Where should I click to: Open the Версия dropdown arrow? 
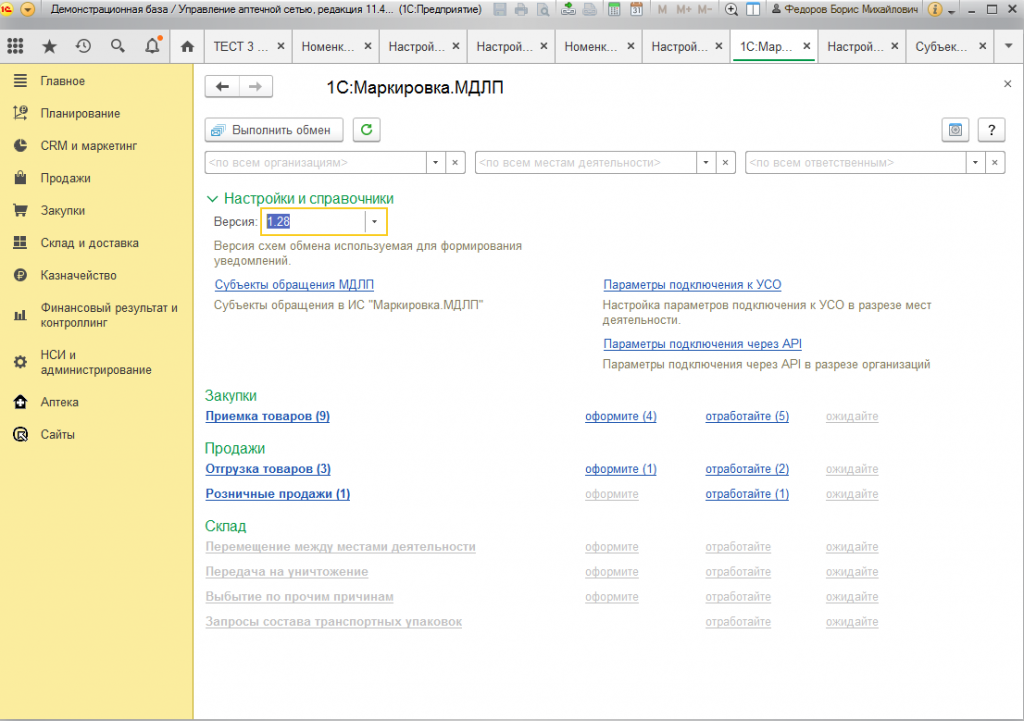pyautogui.click(x=374, y=221)
